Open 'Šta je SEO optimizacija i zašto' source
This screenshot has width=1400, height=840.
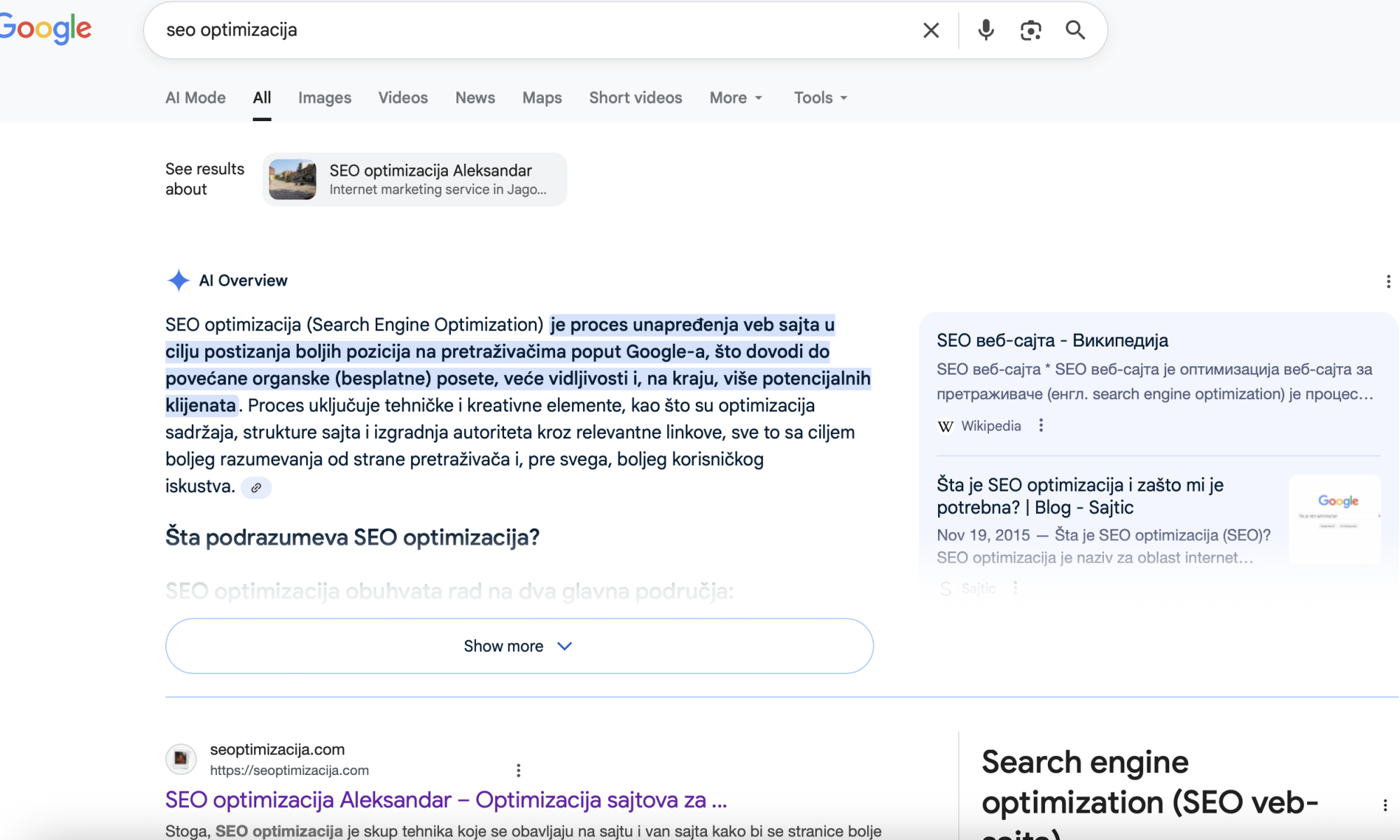[x=1080, y=496]
